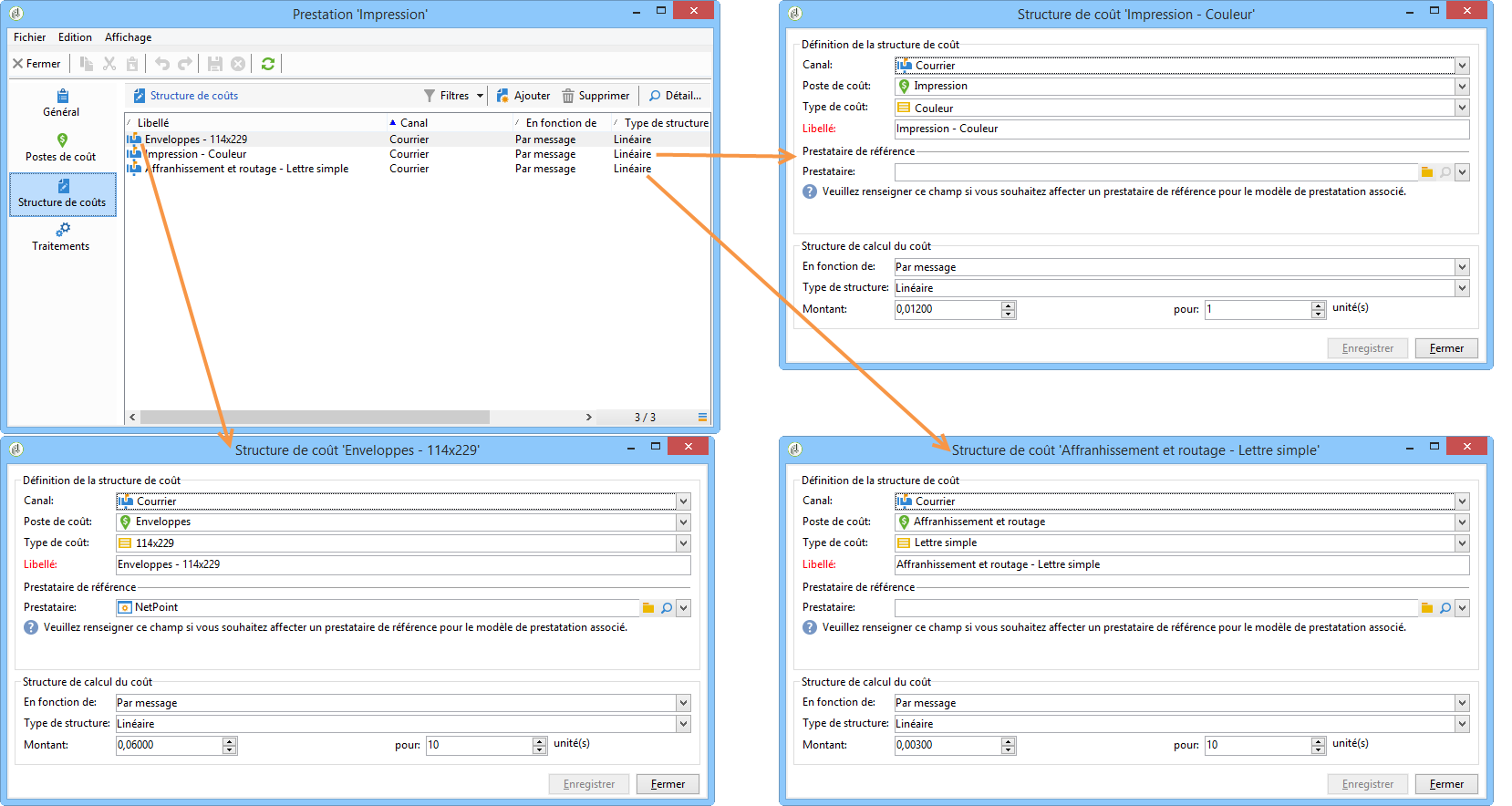Expand the Type de coût dropdown showing Couleur
1512x806 pixels.
[1462, 108]
